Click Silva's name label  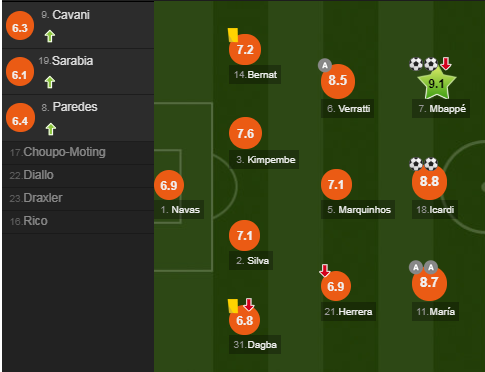251,260
